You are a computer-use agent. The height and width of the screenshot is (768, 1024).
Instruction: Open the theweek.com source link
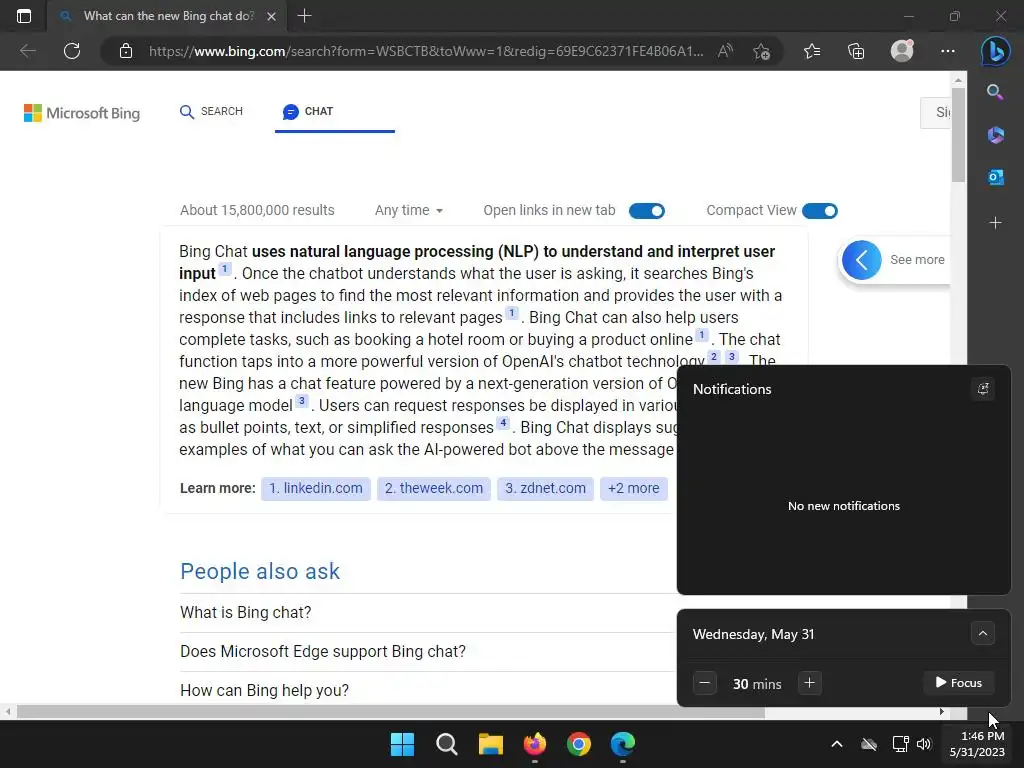coord(434,488)
